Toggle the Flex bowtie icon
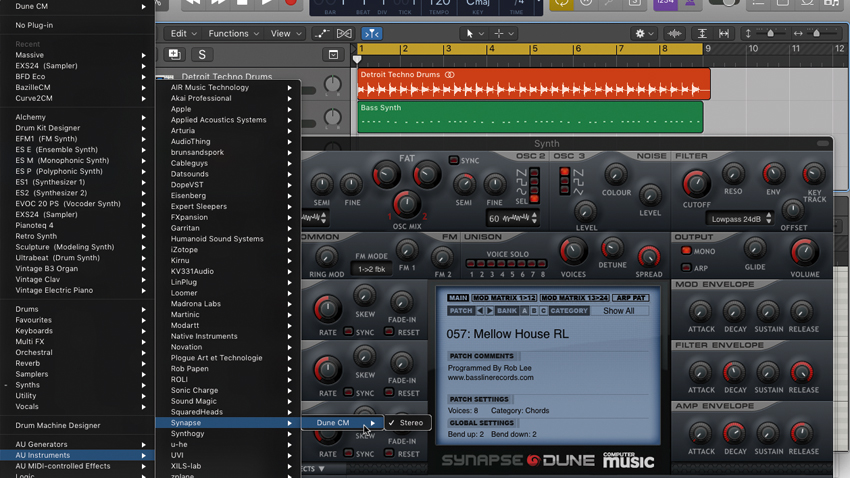850x478 pixels. (x=344, y=34)
